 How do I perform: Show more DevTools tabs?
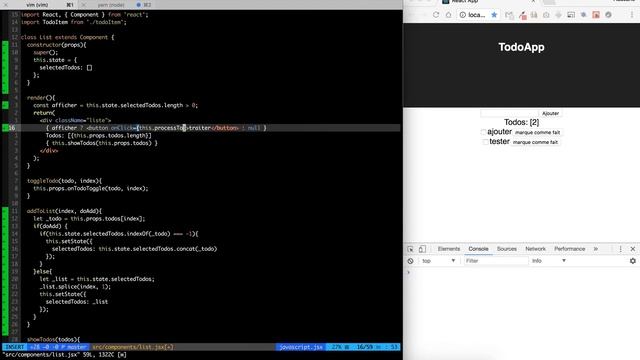[x=596, y=249]
